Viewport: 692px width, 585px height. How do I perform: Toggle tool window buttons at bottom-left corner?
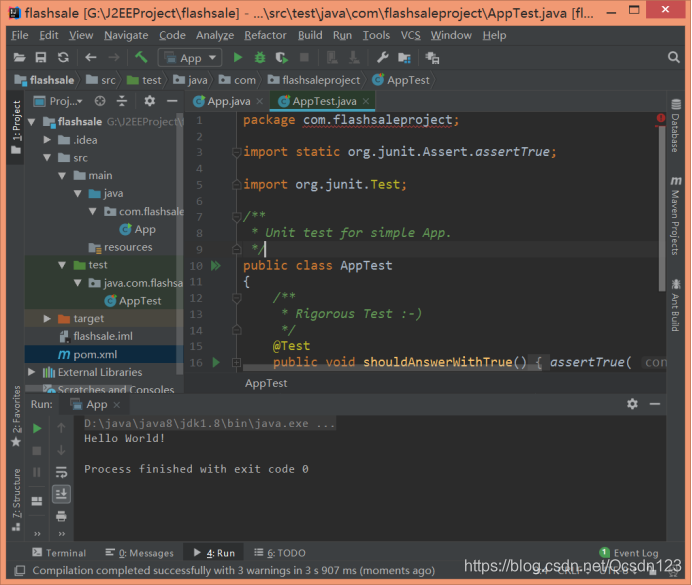(19, 571)
